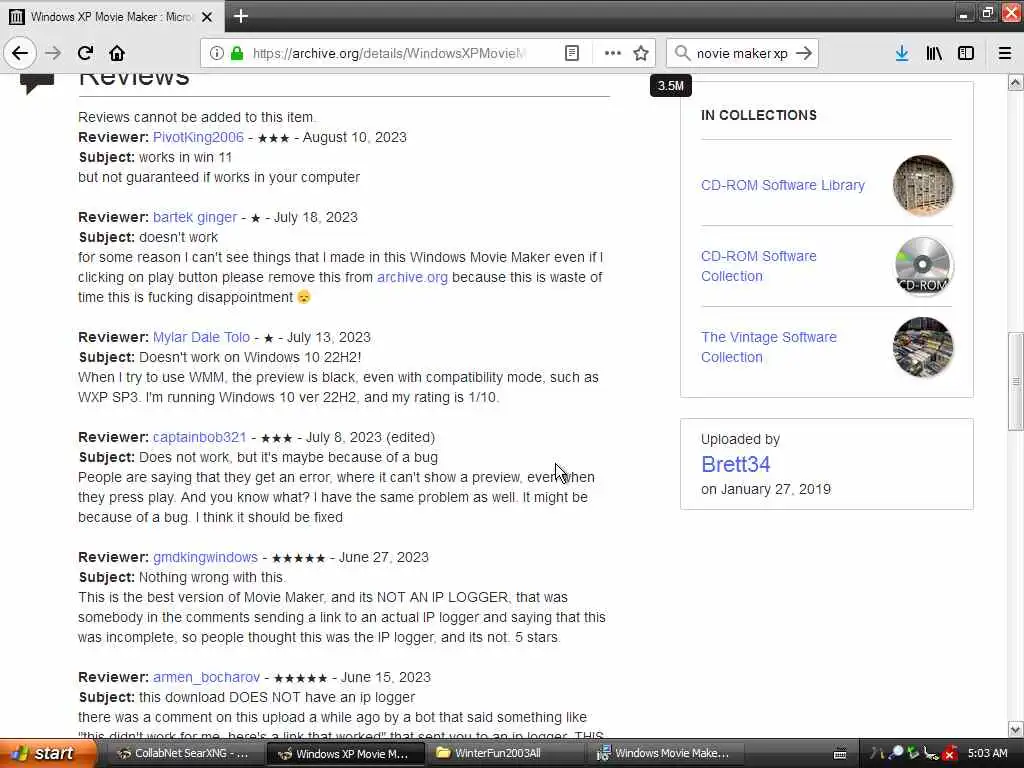Open reviewer armen_bocharov profile
The width and height of the screenshot is (1024, 768).
point(206,677)
